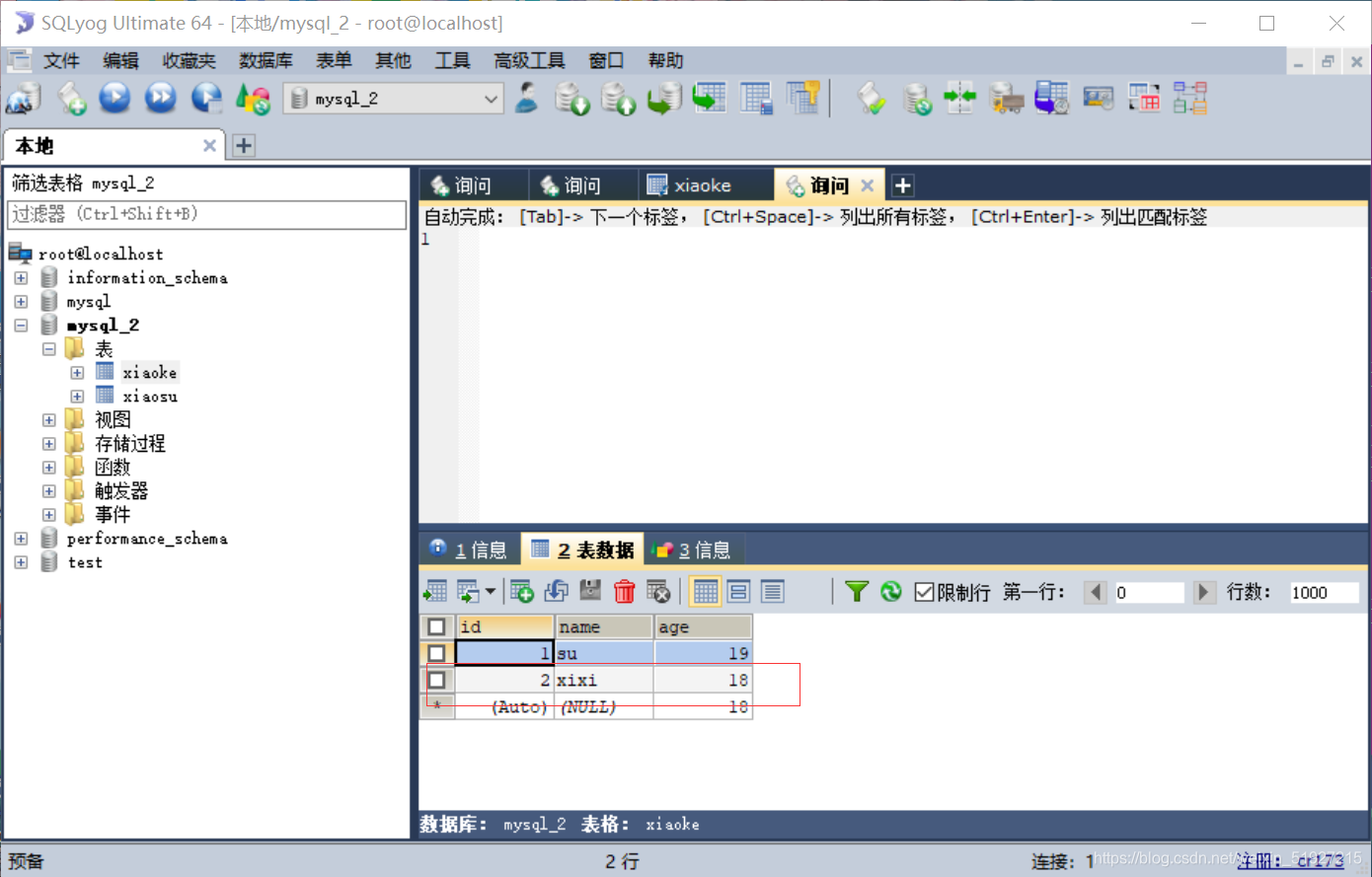Click the green filter funnel icon

coord(857,591)
